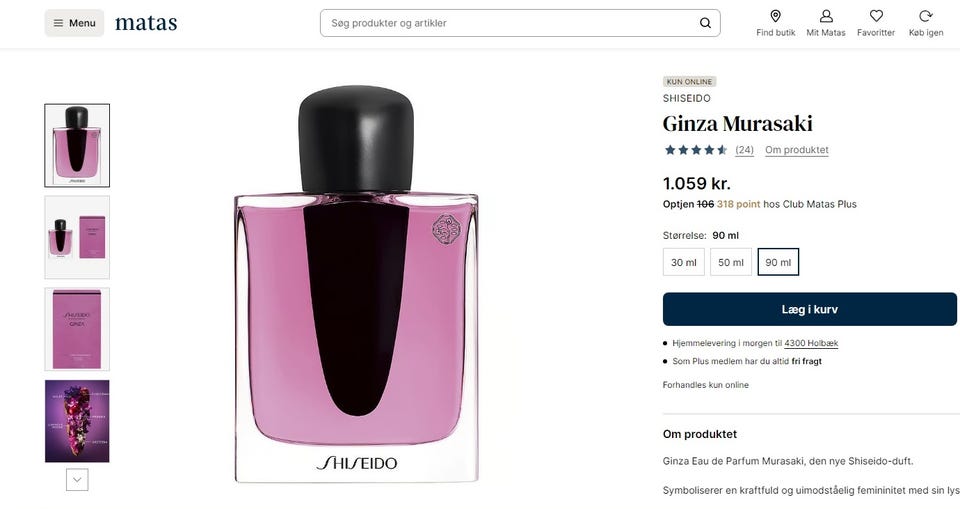Open Mit Matas account icon
This screenshot has height=509, width=960.
[x=826, y=16]
